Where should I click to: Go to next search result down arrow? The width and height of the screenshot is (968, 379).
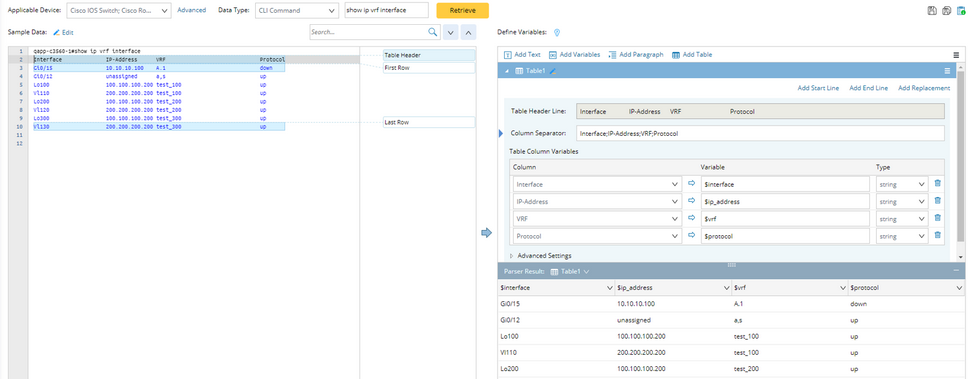pyautogui.click(x=451, y=32)
